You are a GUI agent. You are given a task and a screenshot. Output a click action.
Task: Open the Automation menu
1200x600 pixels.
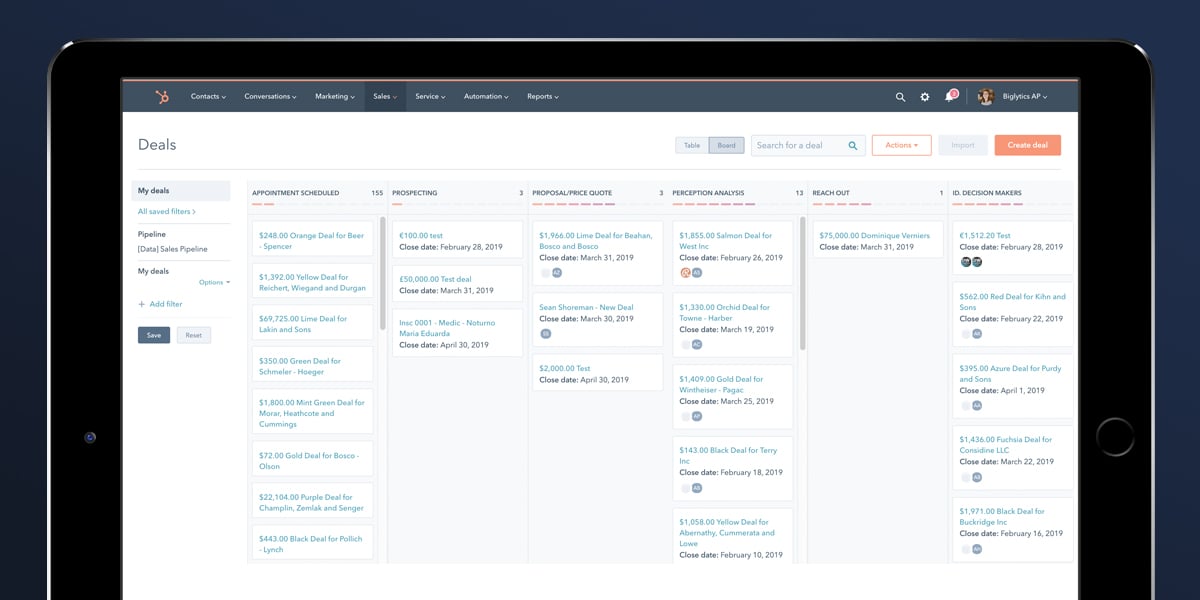click(x=486, y=97)
